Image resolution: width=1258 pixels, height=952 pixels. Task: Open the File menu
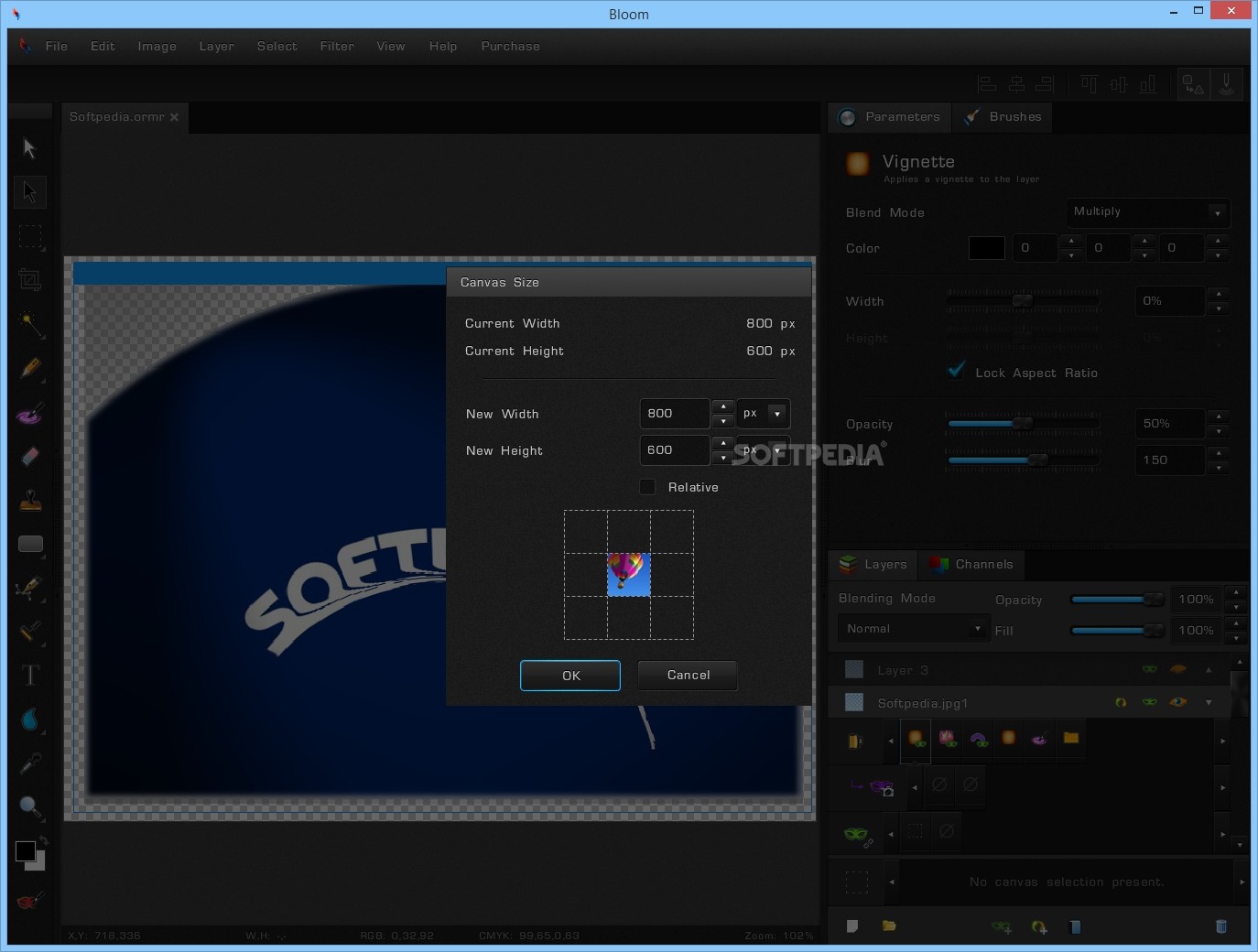(57, 46)
